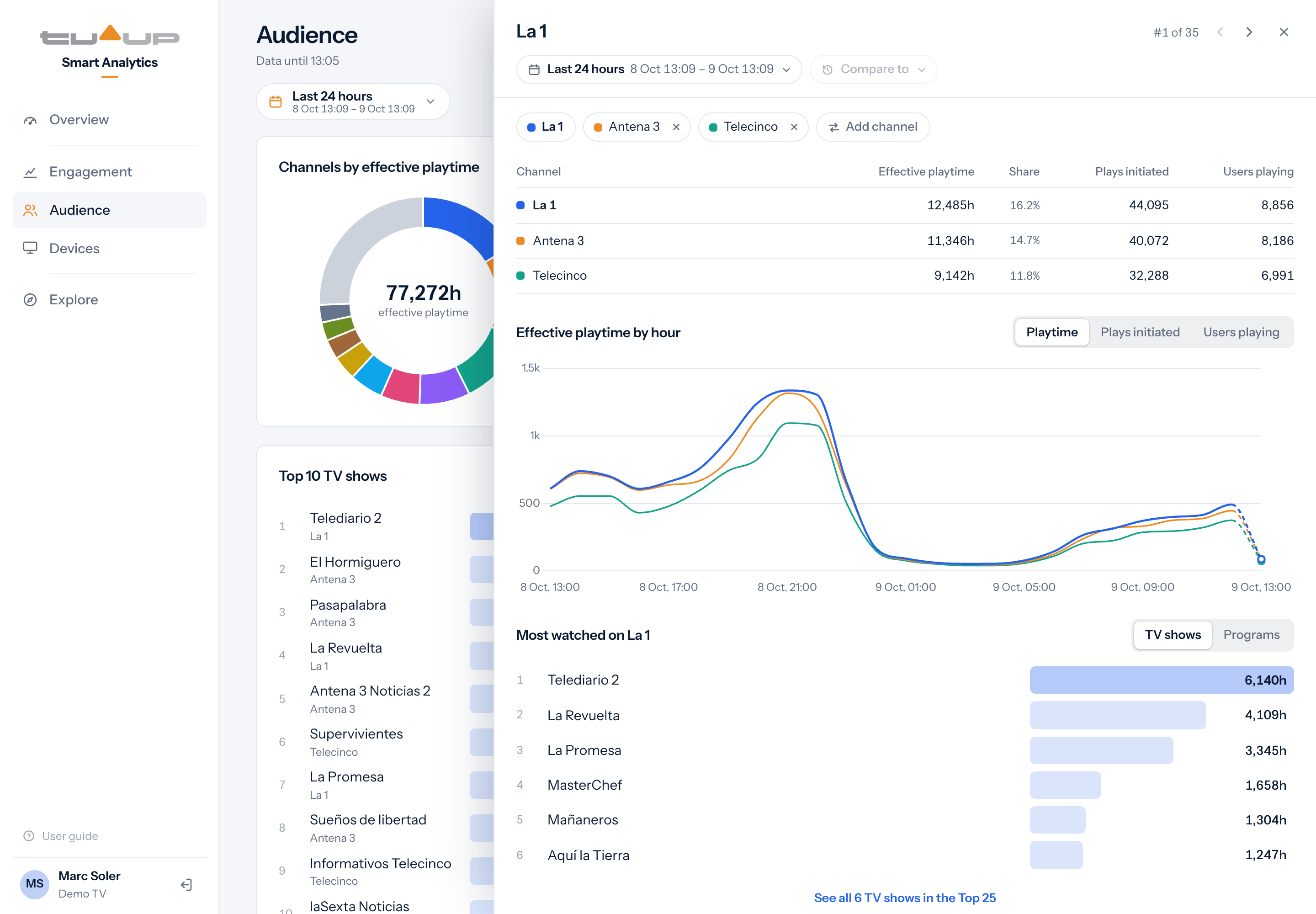
Task: Click the chart end marker at 9 Oct 13:00
Action: point(1261,559)
